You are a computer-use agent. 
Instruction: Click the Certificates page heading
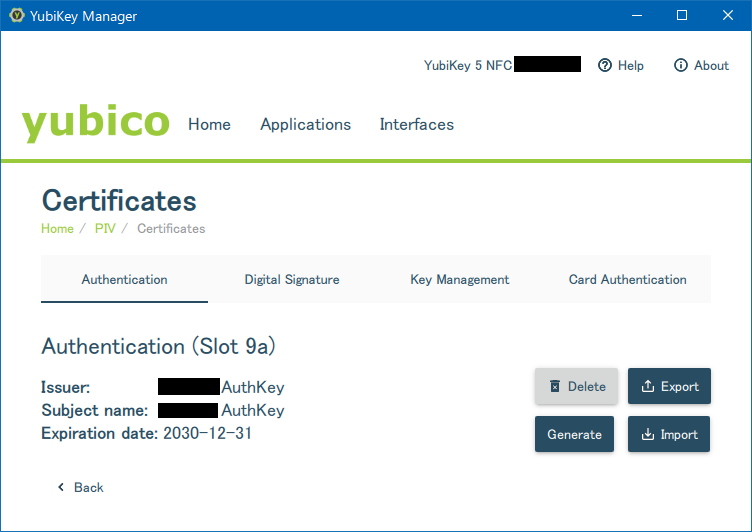119,201
